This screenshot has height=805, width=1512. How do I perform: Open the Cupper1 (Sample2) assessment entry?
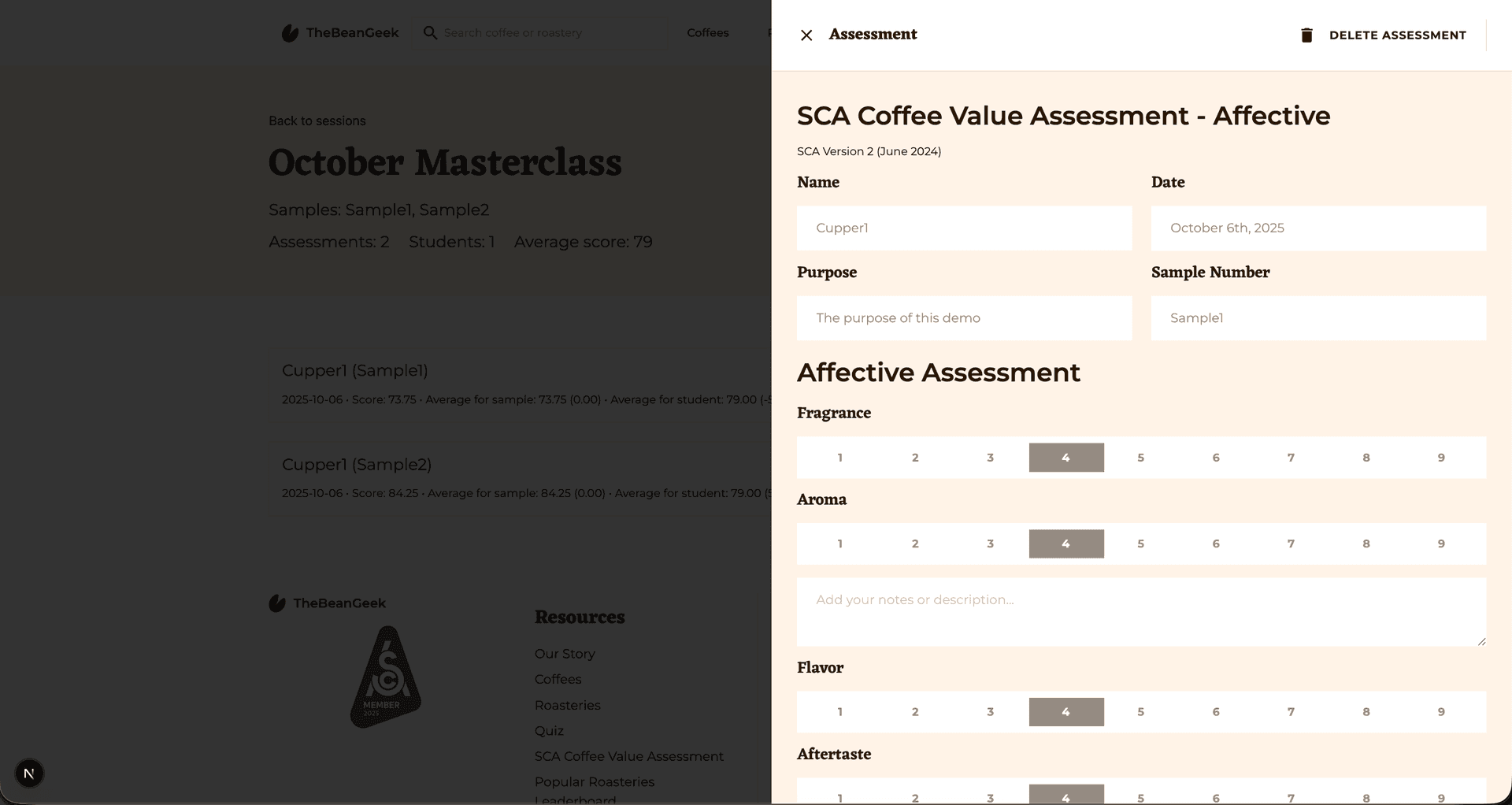(357, 465)
